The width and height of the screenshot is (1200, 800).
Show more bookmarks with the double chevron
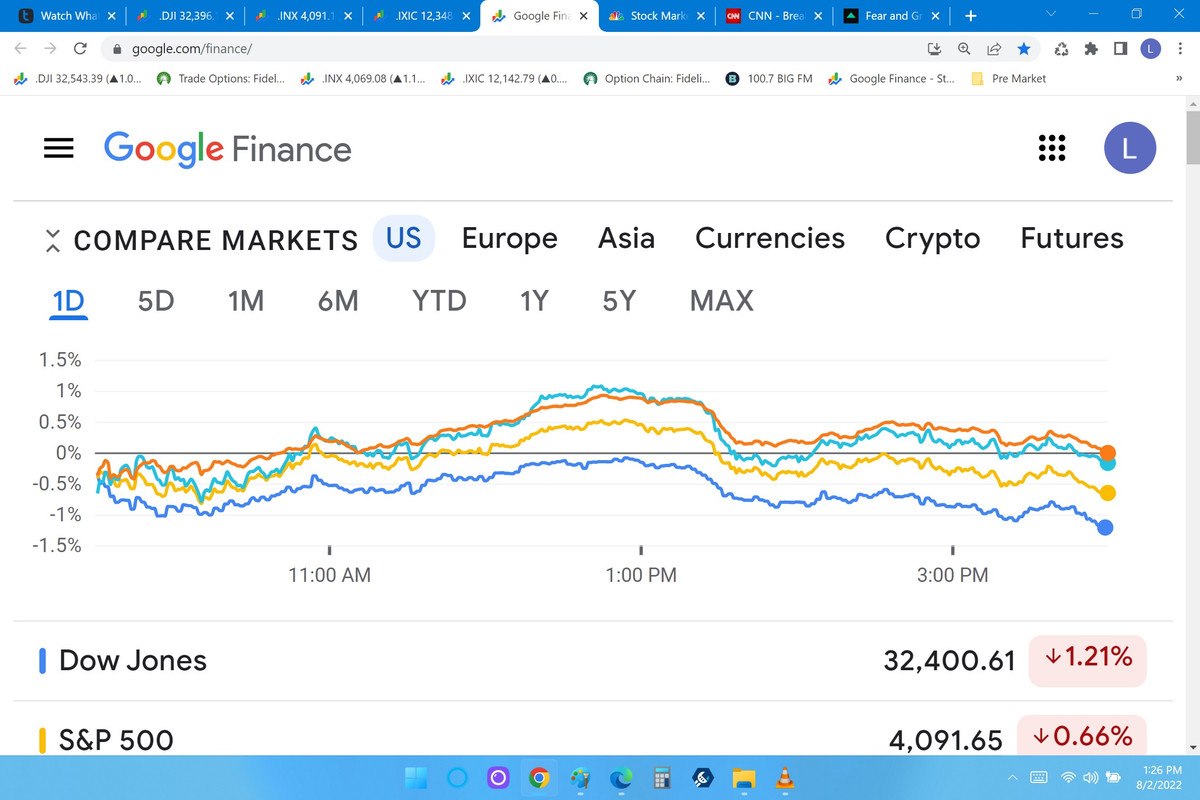point(1179,79)
